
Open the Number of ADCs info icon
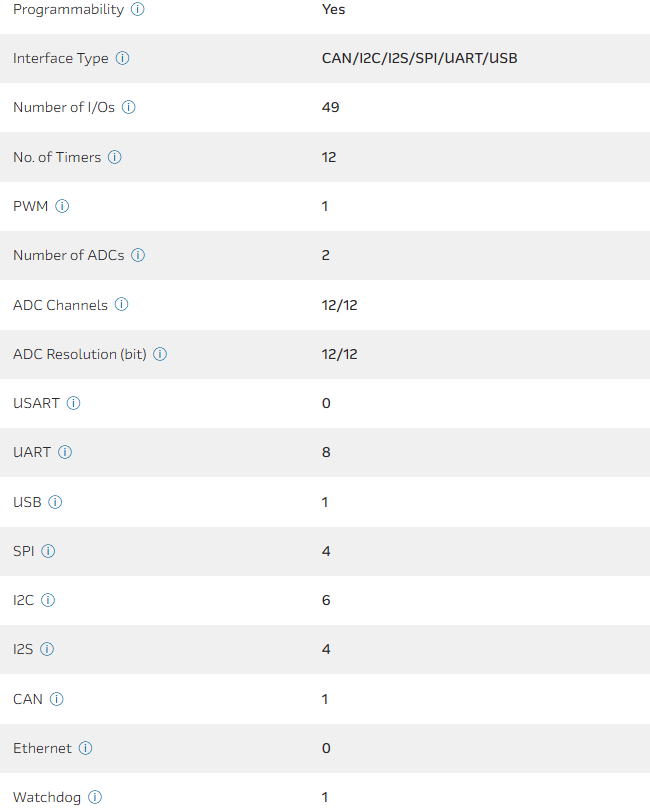pyautogui.click(x=138, y=255)
